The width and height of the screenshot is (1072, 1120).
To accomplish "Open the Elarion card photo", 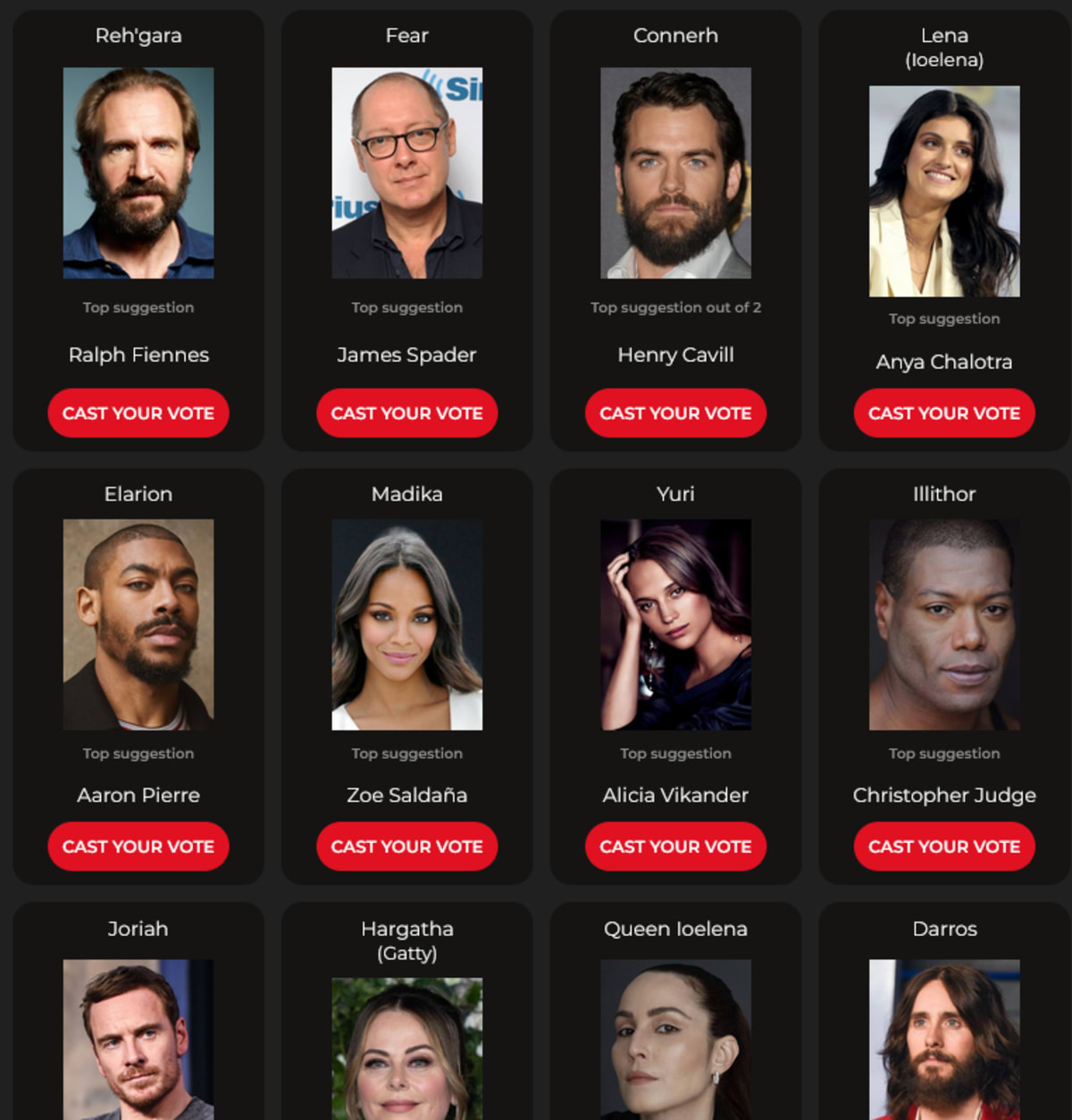I will pos(138,625).
